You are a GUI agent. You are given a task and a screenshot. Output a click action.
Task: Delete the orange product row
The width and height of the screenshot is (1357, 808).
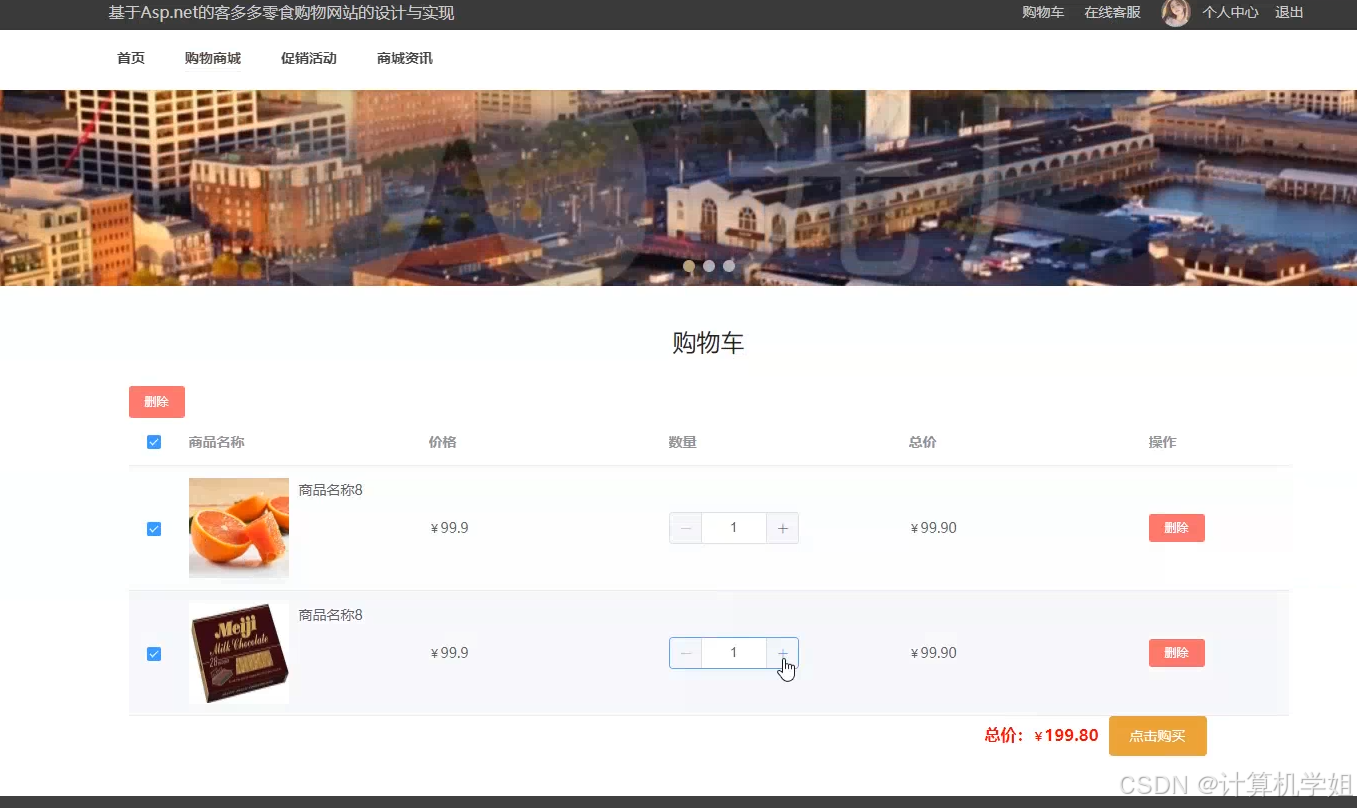[x=1176, y=528]
